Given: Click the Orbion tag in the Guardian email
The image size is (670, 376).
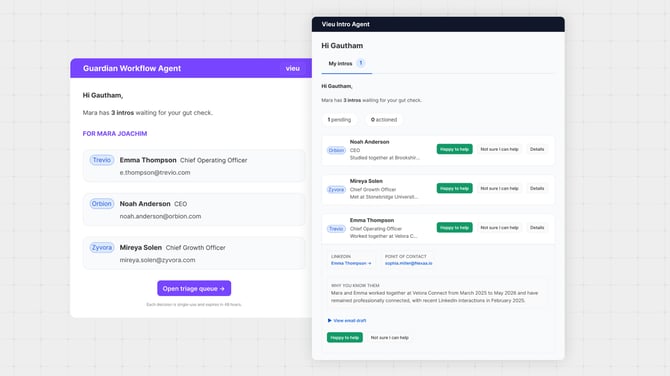Looking at the screenshot, I should [102, 204].
